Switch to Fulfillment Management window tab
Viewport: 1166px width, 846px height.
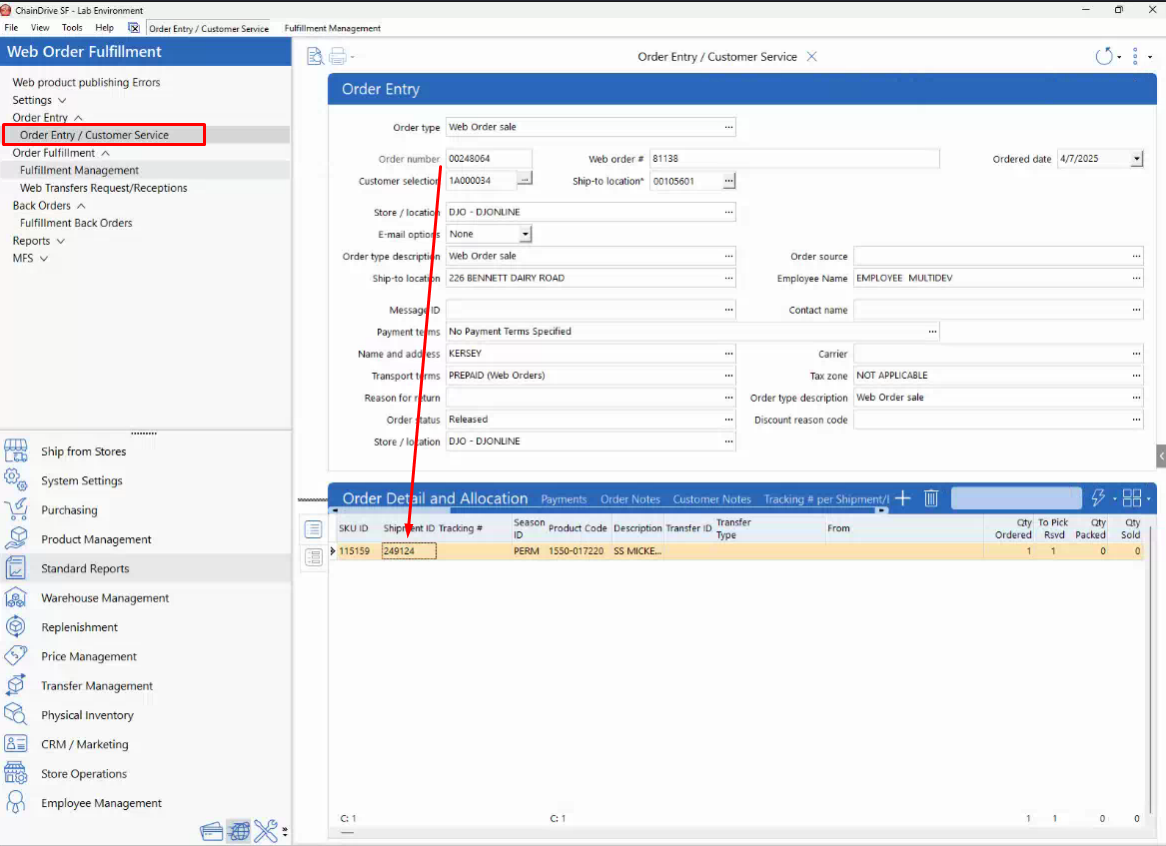(x=332, y=28)
